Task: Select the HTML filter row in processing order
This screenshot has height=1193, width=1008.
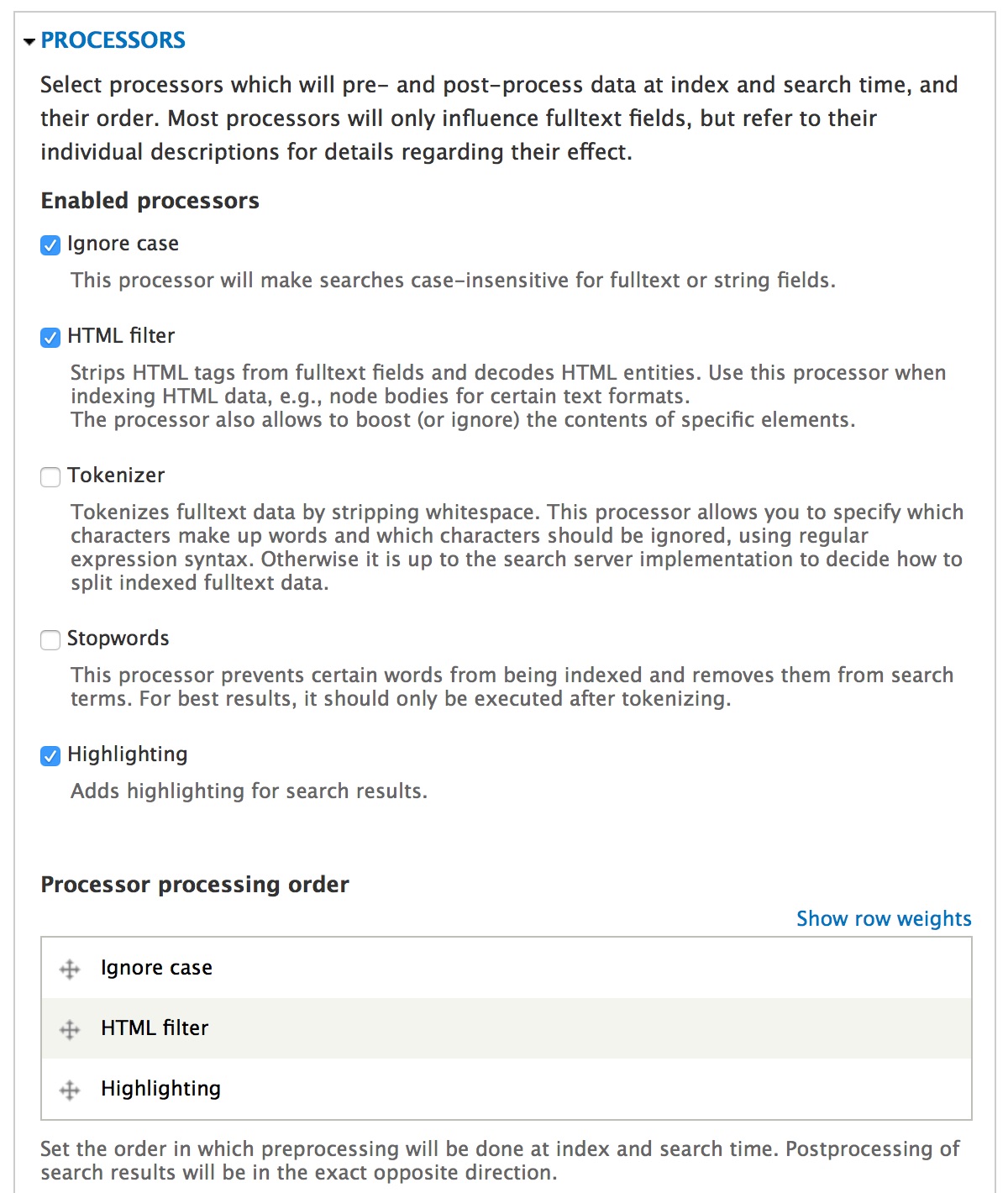Action: click(507, 1028)
